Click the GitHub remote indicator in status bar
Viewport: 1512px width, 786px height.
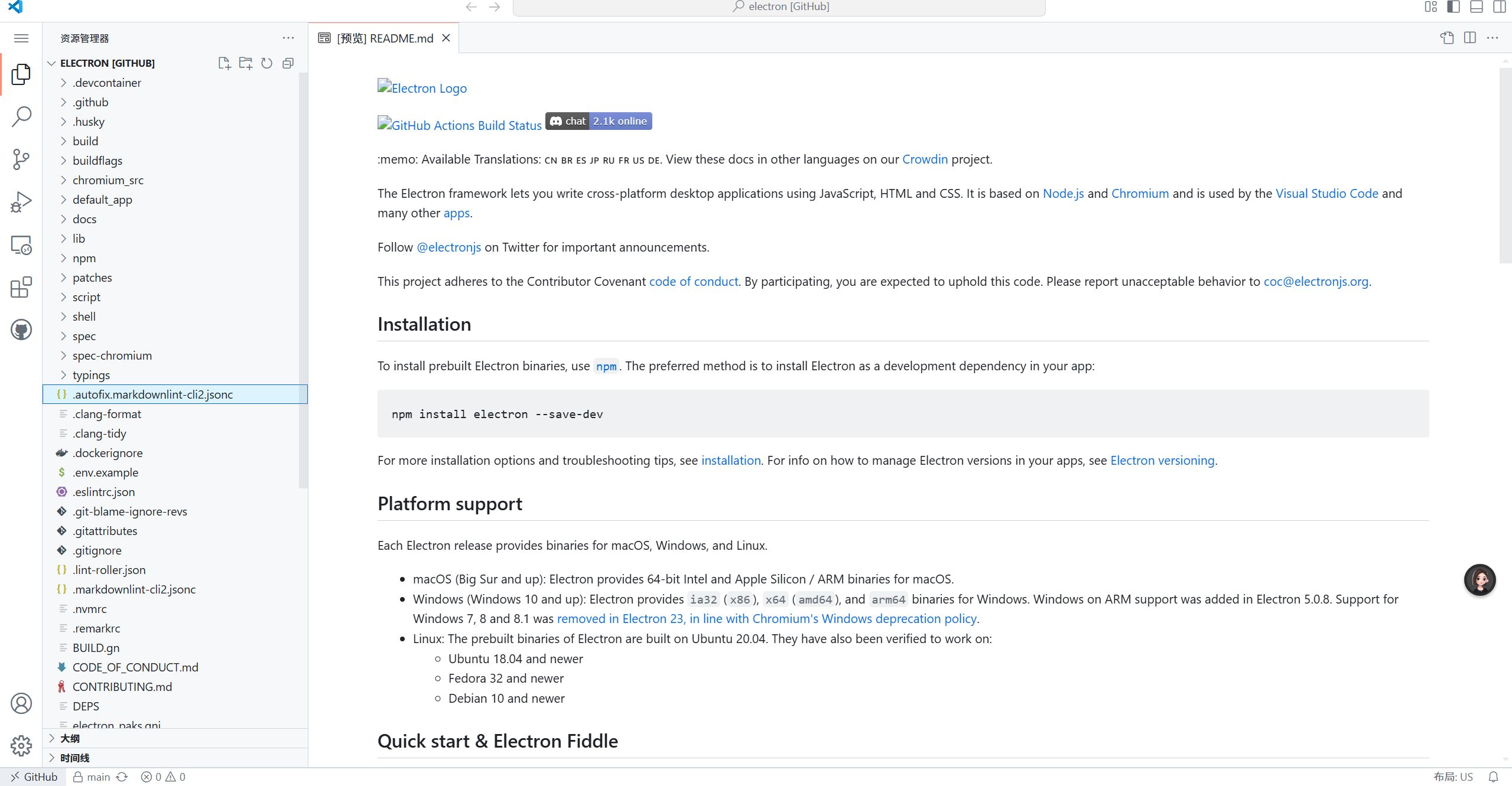point(34,777)
